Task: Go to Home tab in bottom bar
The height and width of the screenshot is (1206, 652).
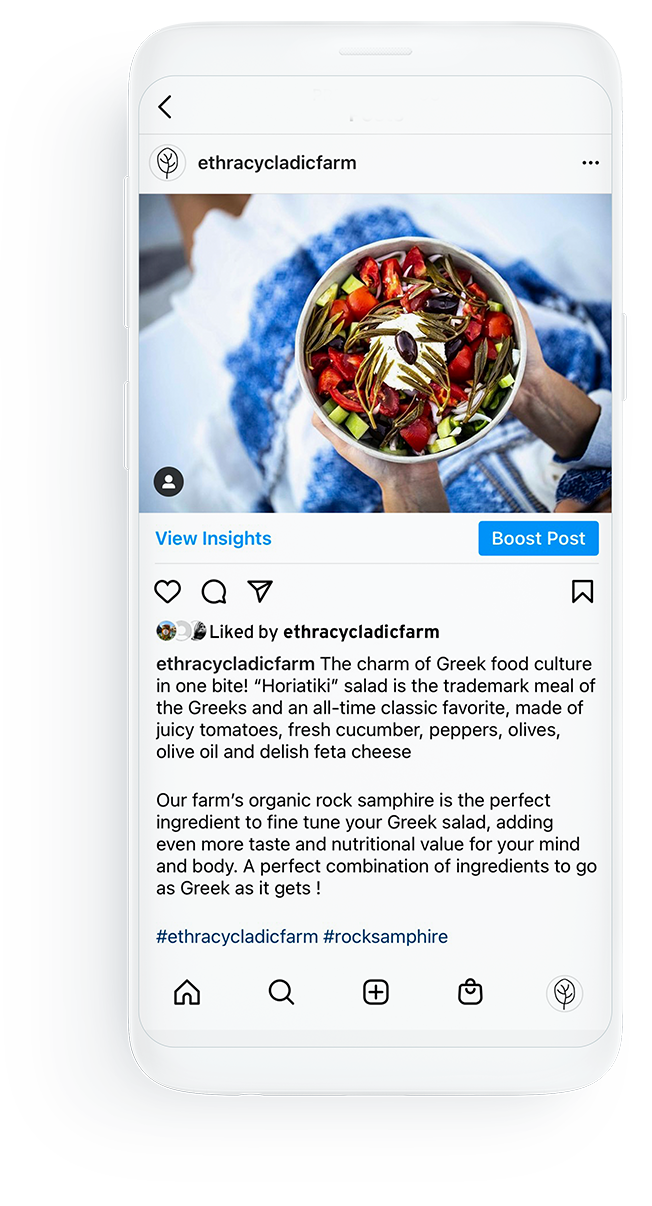Action: 187,992
